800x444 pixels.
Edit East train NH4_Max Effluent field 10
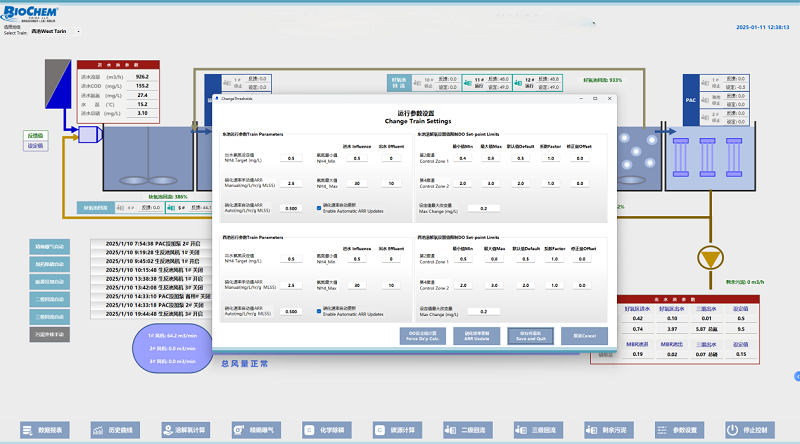click(x=391, y=183)
